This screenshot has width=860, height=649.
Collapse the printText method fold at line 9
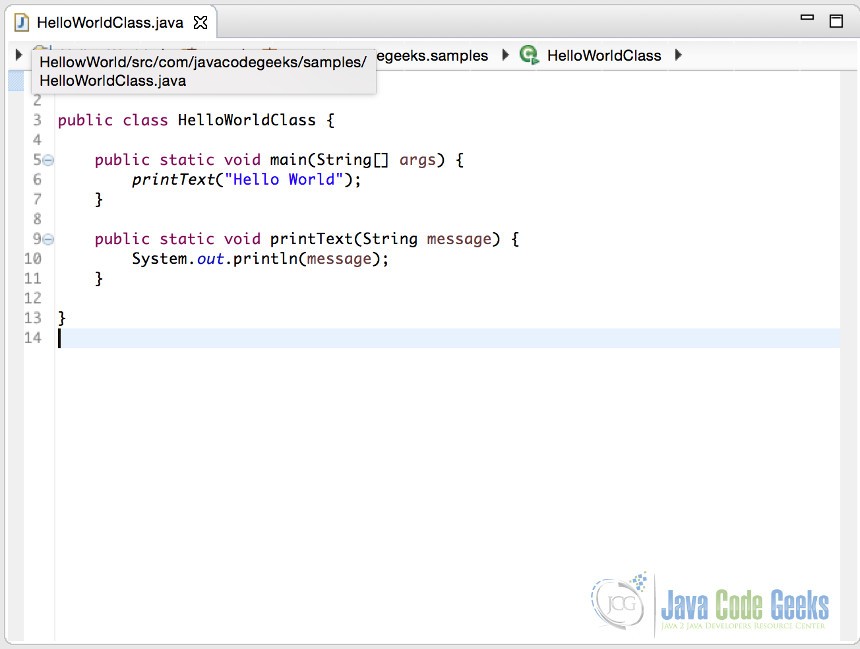tap(47, 239)
